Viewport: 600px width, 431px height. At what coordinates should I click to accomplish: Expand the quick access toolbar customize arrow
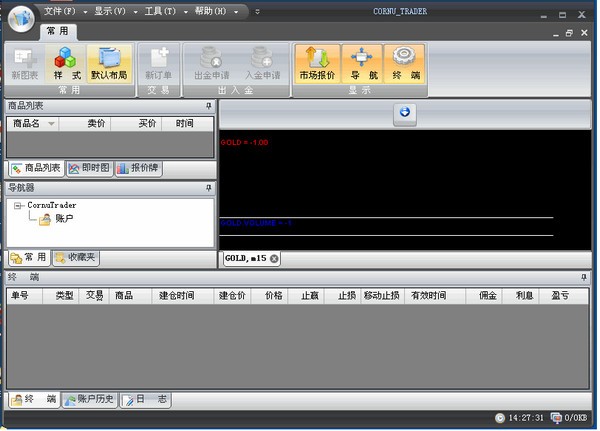[x=258, y=11]
